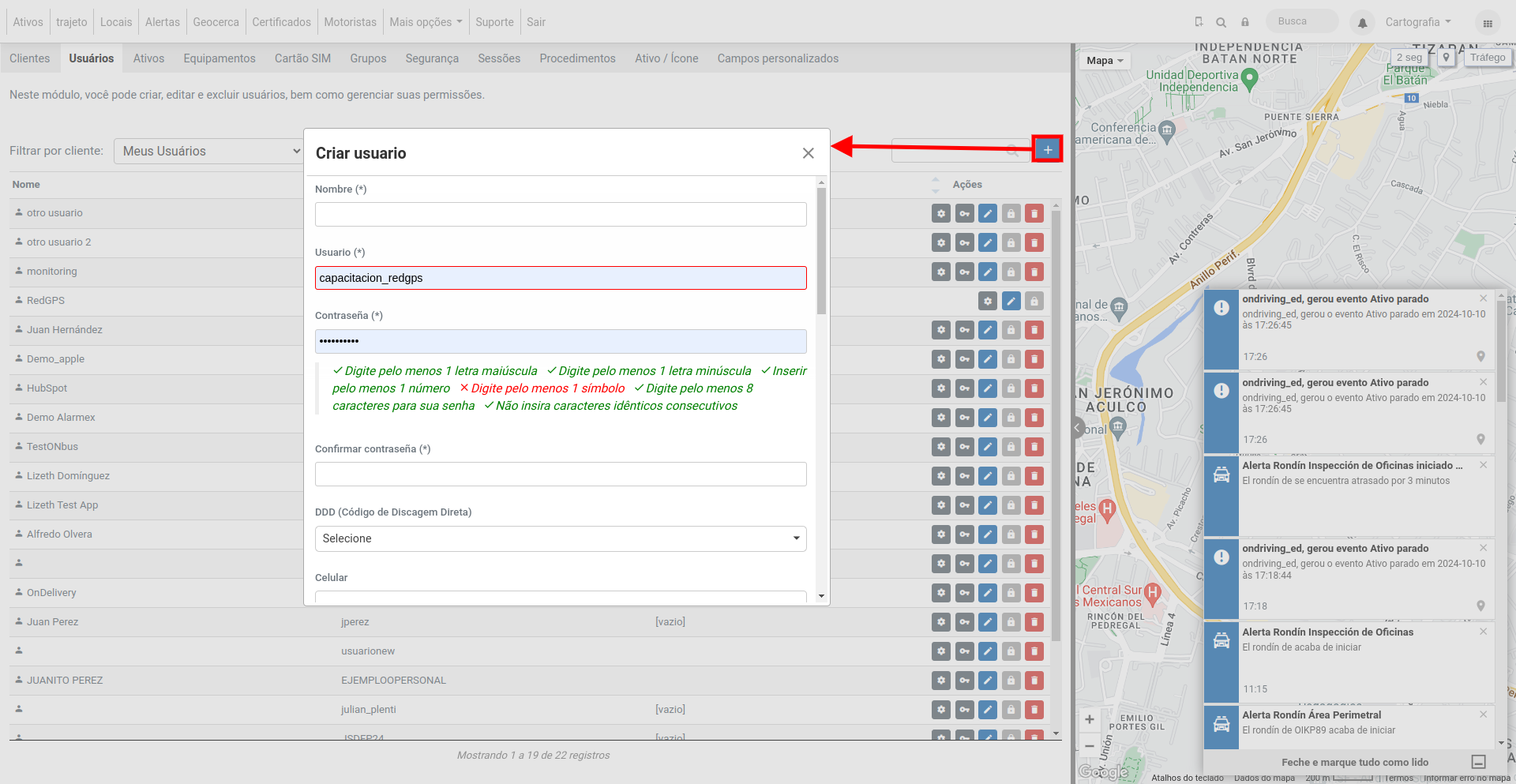
Task: Collapse map panel with left chevron handle
Action: [1078, 428]
